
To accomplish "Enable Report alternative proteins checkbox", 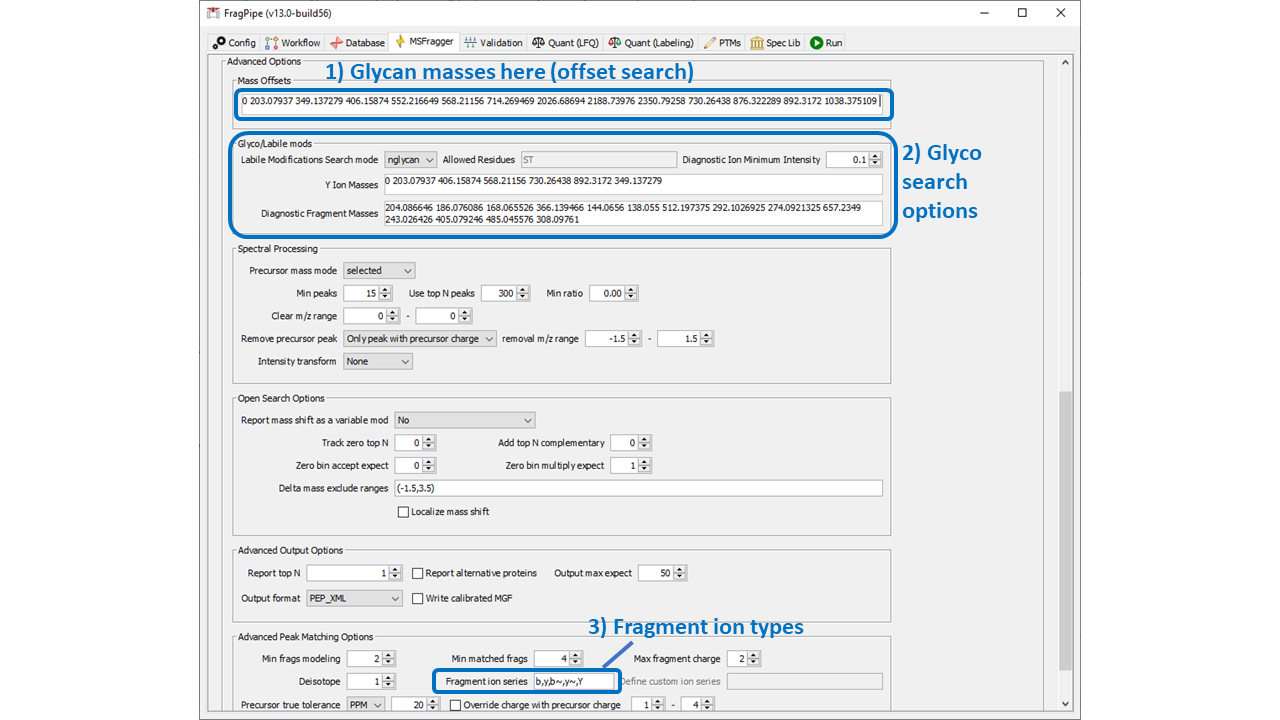I will pyautogui.click(x=418, y=573).
